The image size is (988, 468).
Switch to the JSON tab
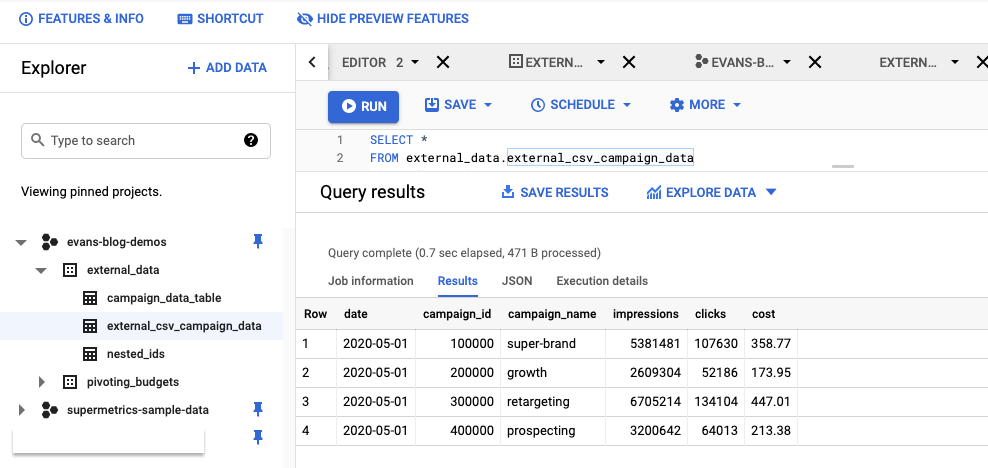click(x=517, y=281)
